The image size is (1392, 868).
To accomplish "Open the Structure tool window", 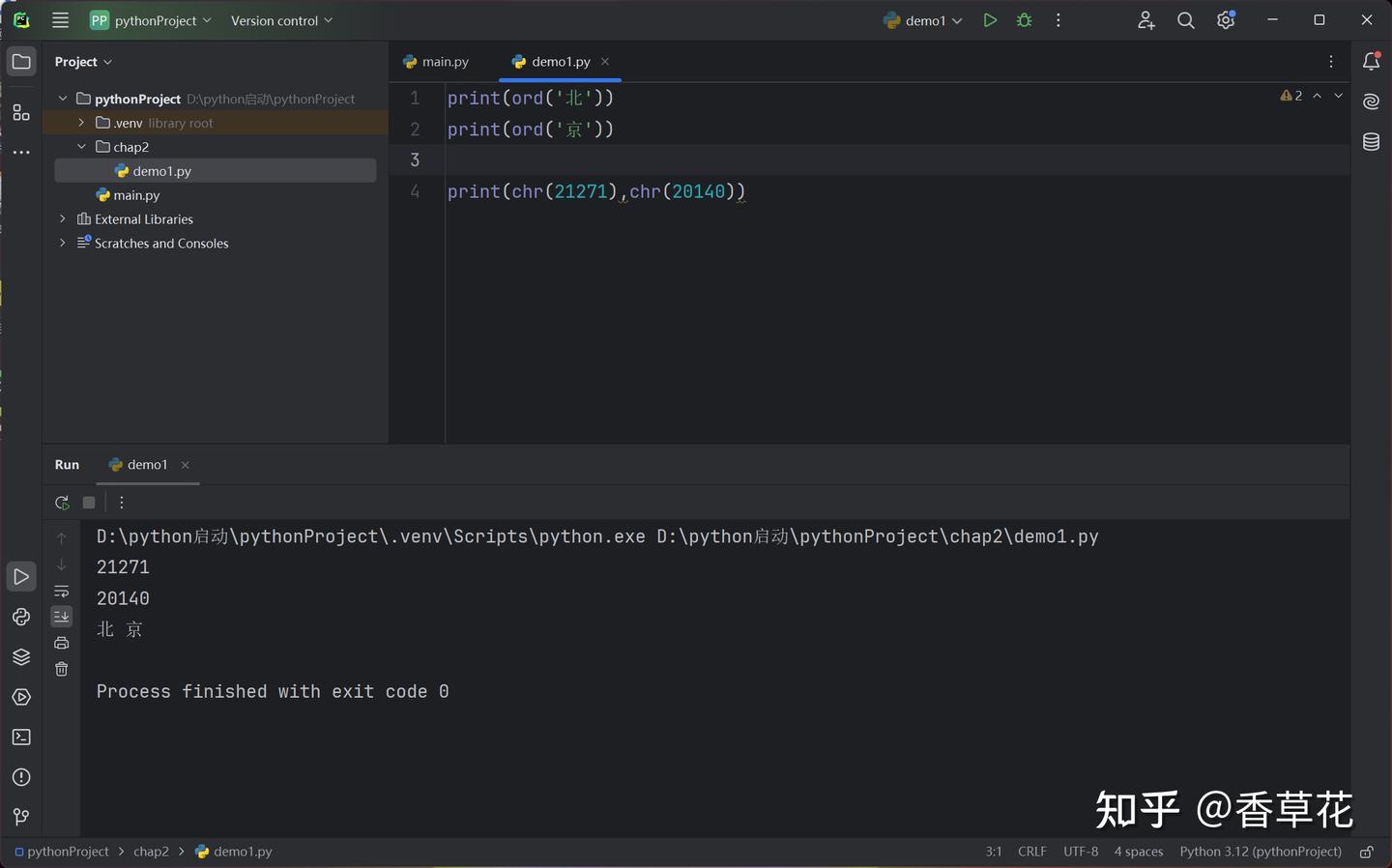I will pyautogui.click(x=21, y=113).
